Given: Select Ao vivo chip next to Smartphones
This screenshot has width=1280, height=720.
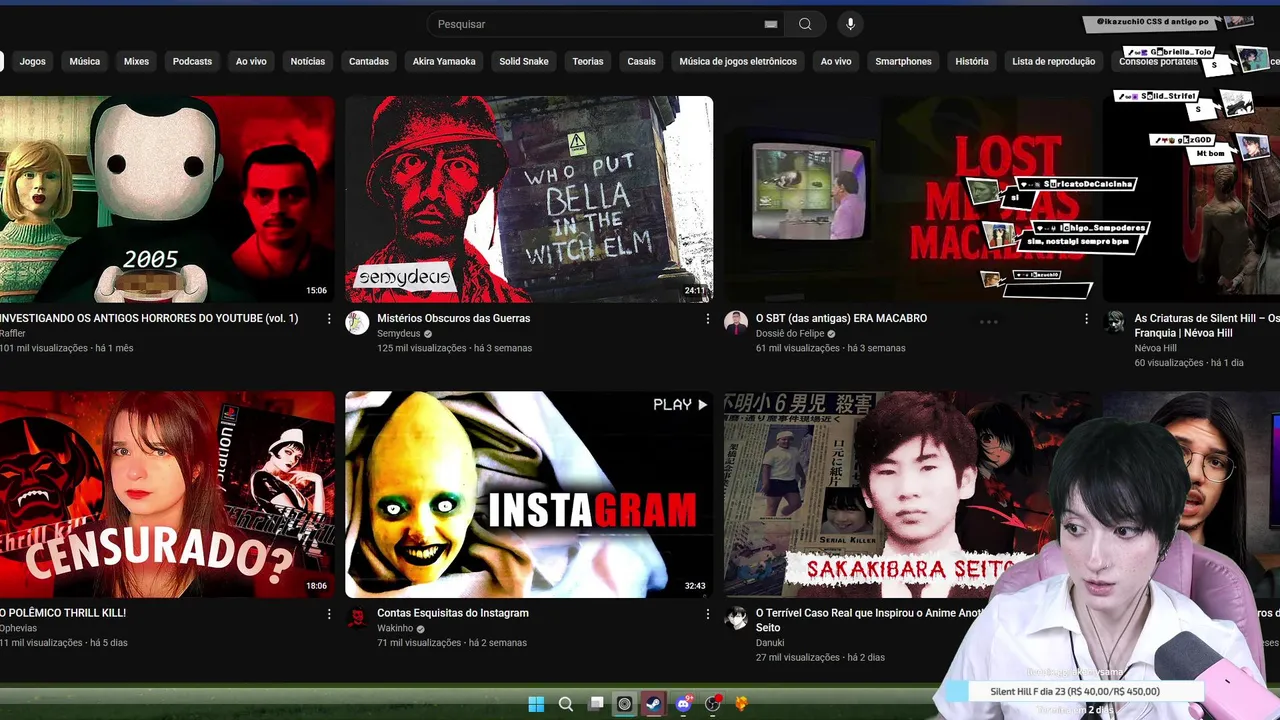Looking at the screenshot, I should pyautogui.click(x=836, y=61).
